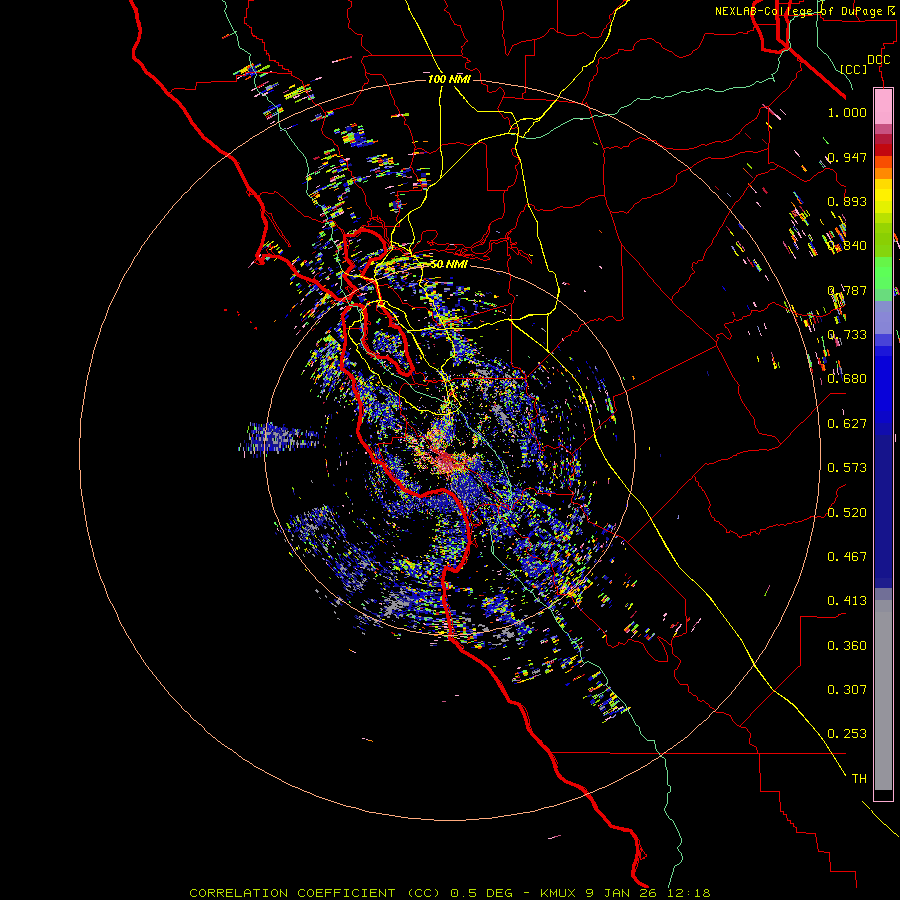This screenshot has width=900, height=900.
Task: Click the 0.893 scale value
Action: pyautogui.click(x=847, y=201)
